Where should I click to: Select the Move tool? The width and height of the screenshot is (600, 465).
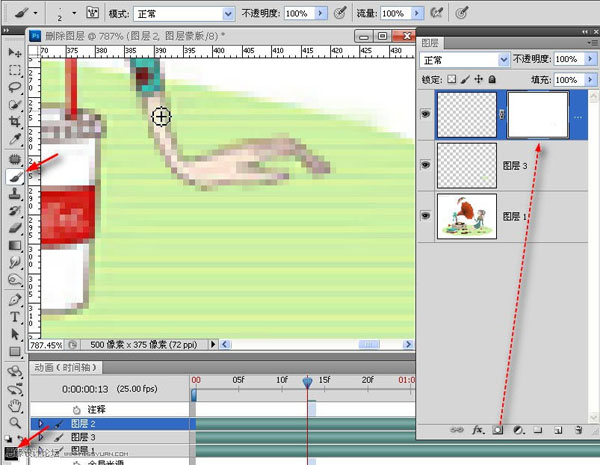[x=14, y=52]
